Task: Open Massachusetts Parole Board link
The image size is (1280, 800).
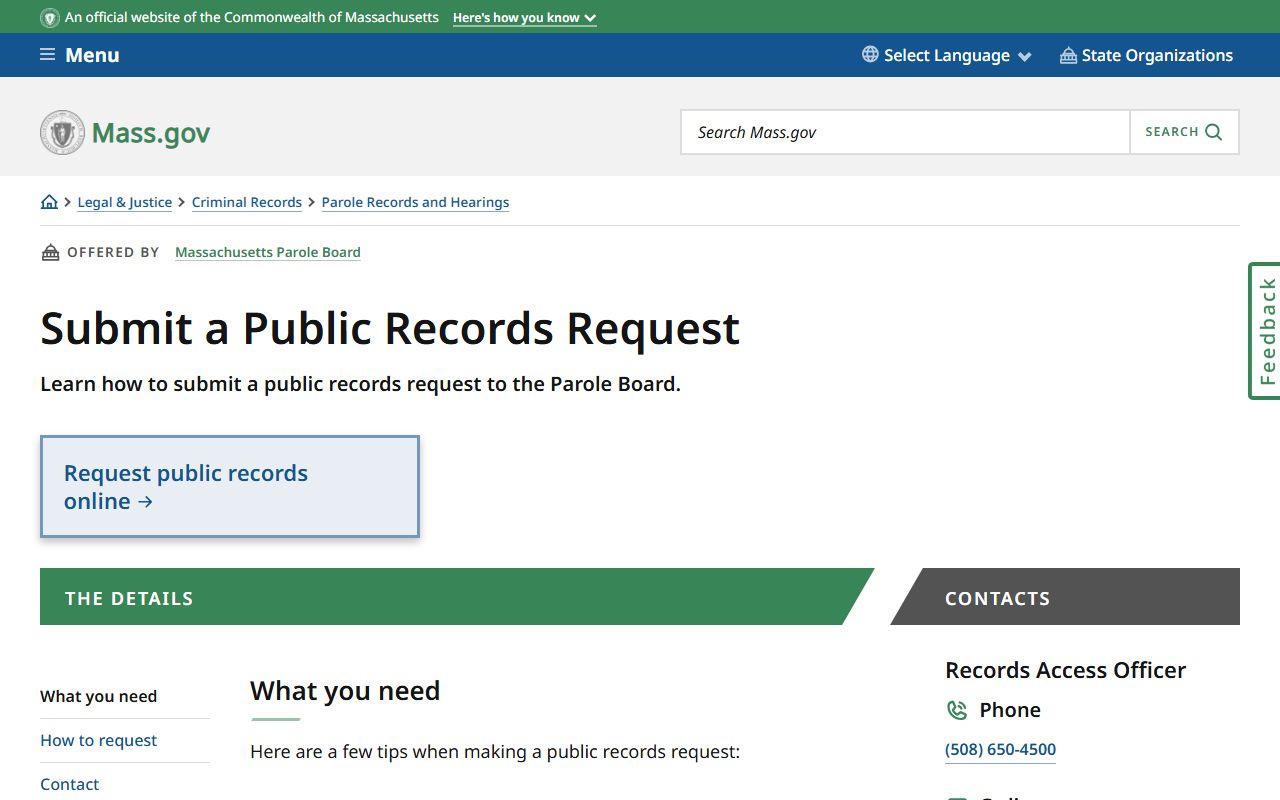Action: coord(268,252)
